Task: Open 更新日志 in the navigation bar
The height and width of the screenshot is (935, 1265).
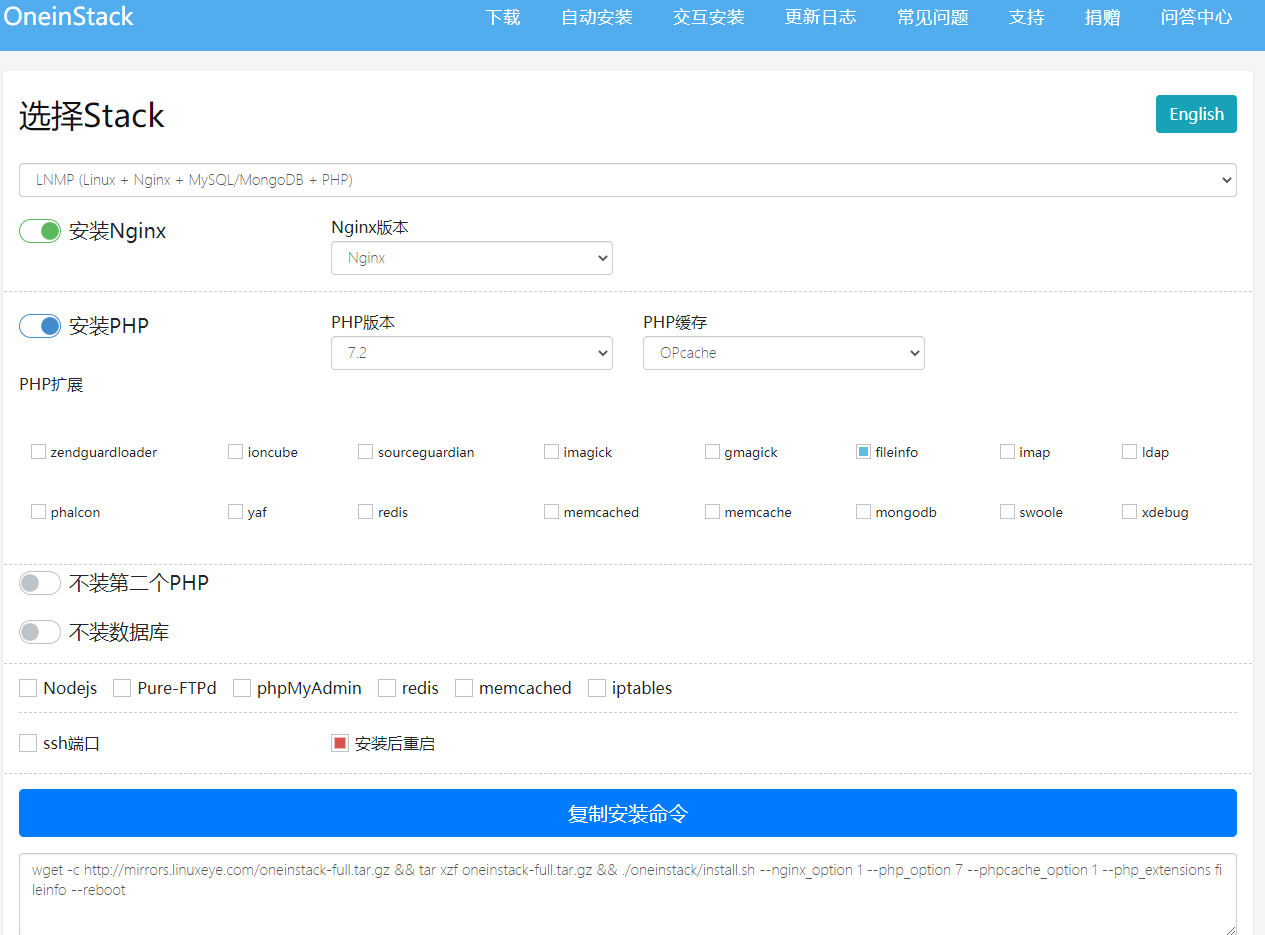Action: [821, 17]
